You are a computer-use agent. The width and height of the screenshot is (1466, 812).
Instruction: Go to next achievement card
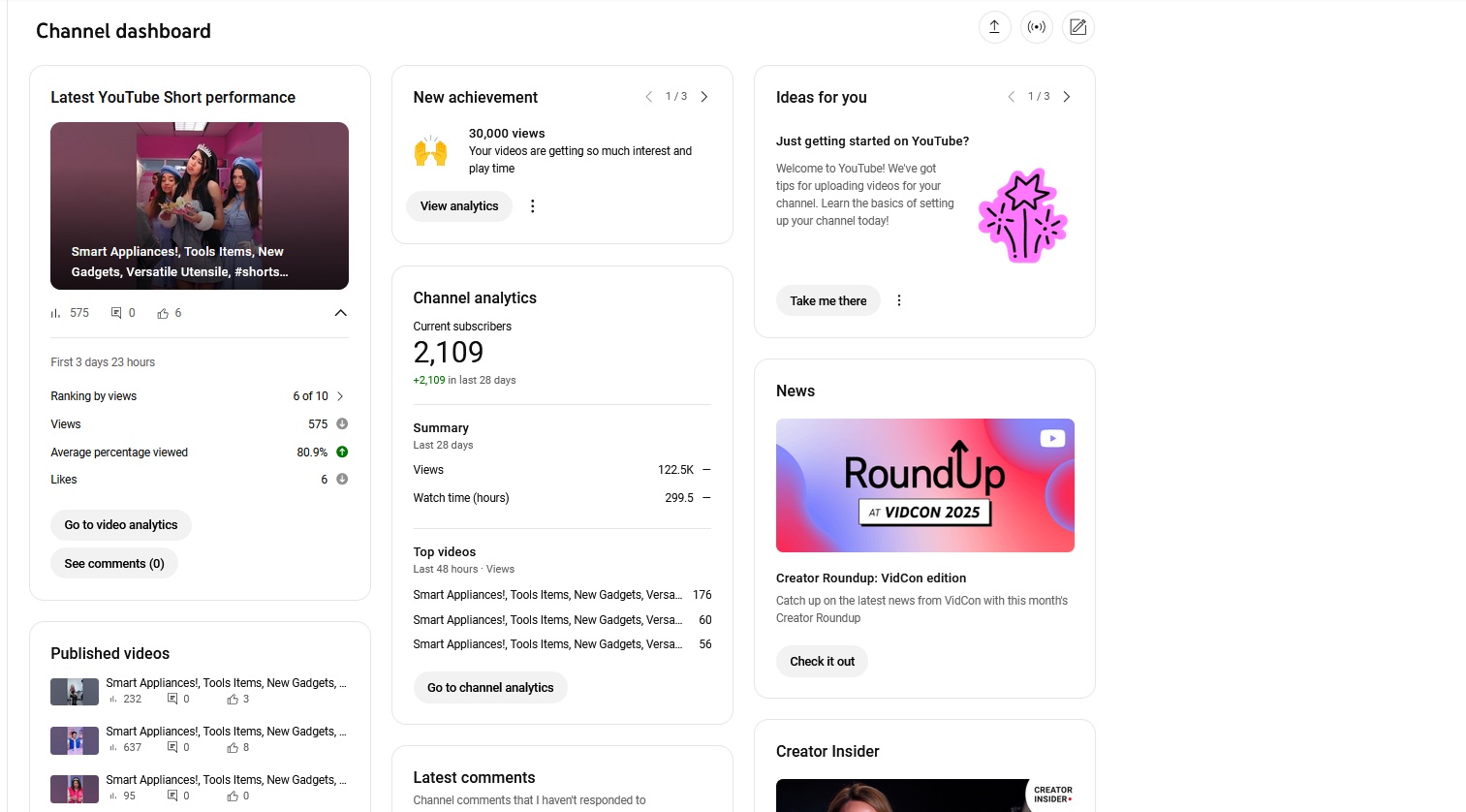point(704,97)
